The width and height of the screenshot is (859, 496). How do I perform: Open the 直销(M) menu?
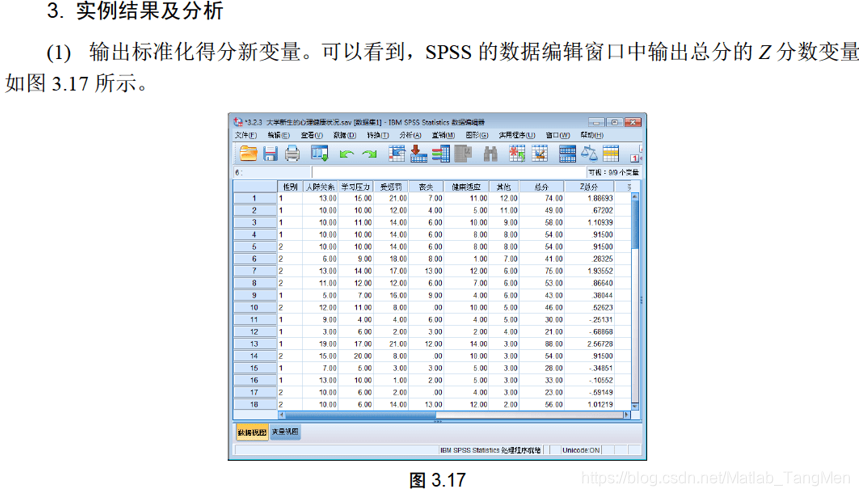tap(443, 135)
